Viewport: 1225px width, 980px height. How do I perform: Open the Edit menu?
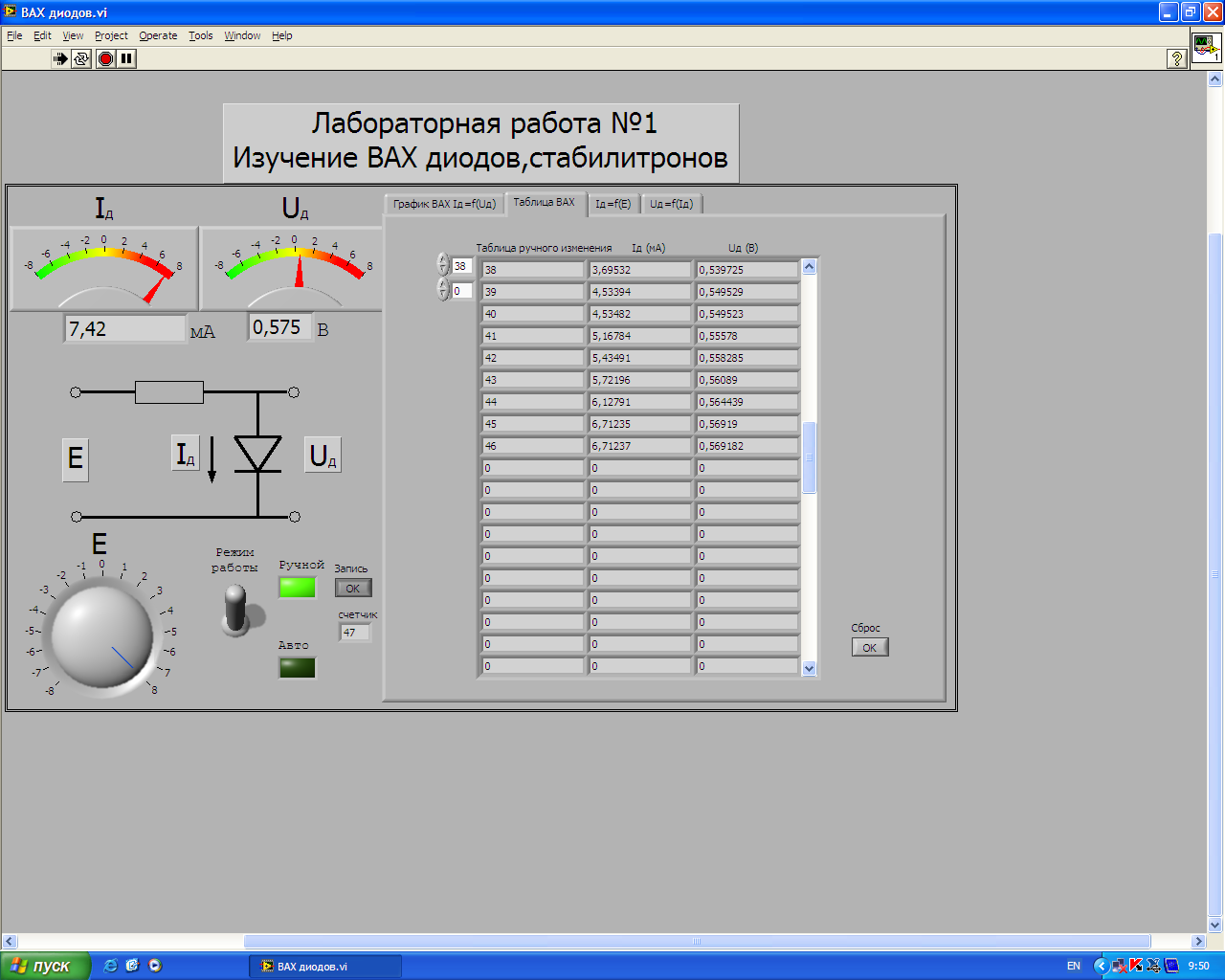coord(42,35)
